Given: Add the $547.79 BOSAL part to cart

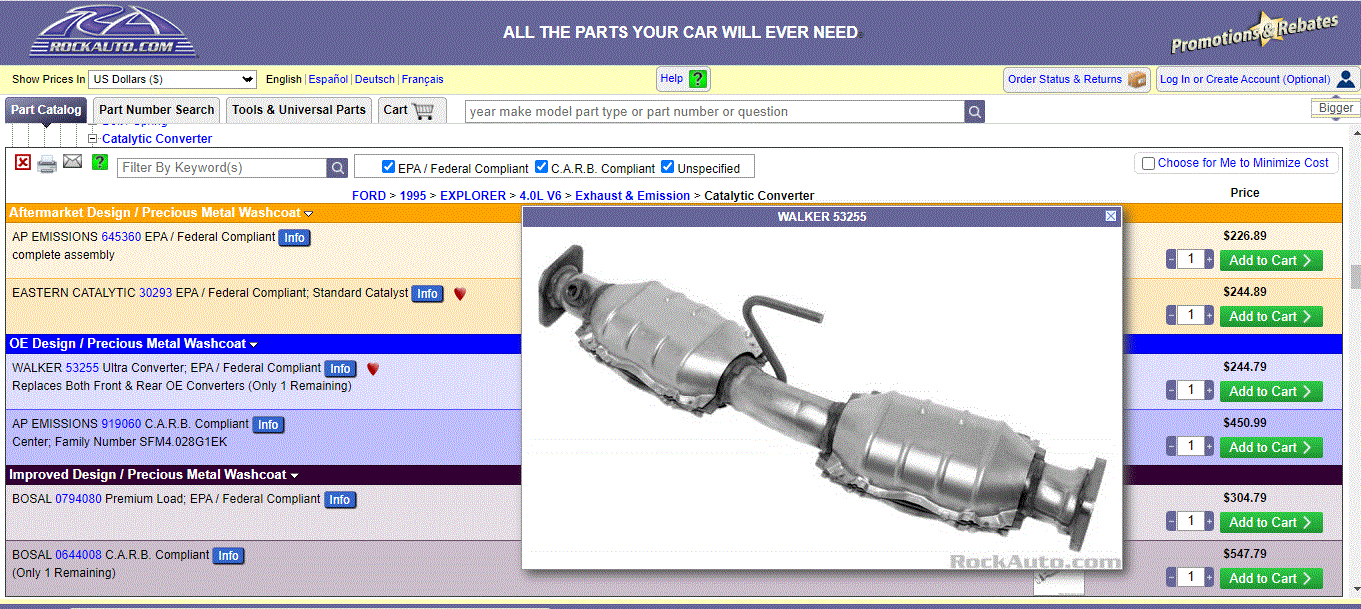Looking at the screenshot, I should tap(1271, 578).
